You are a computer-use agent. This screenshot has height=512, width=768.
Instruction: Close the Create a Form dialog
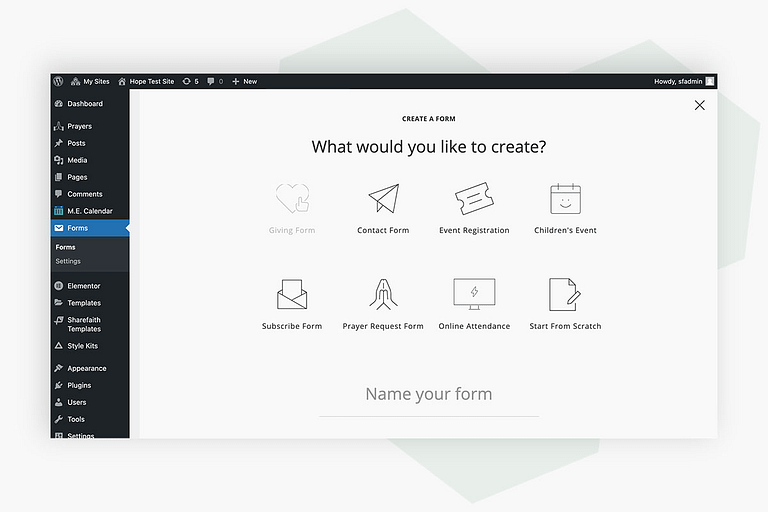699,105
